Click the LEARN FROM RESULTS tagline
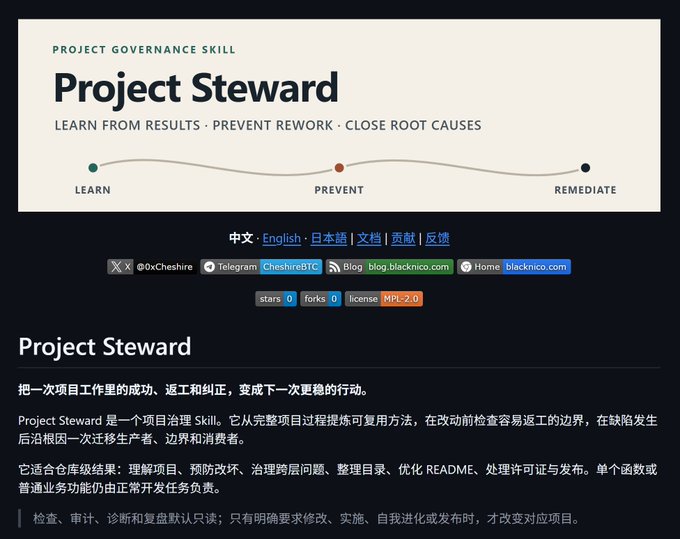 [268, 125]
